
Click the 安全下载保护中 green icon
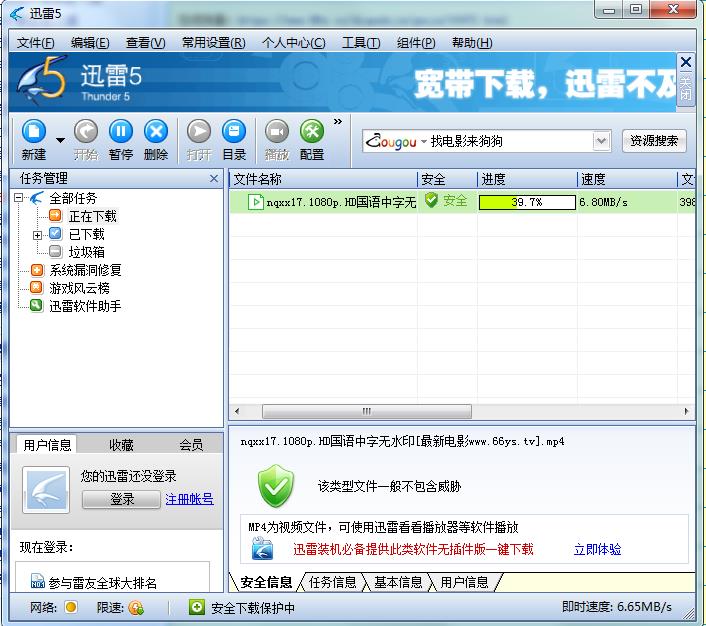196,608
